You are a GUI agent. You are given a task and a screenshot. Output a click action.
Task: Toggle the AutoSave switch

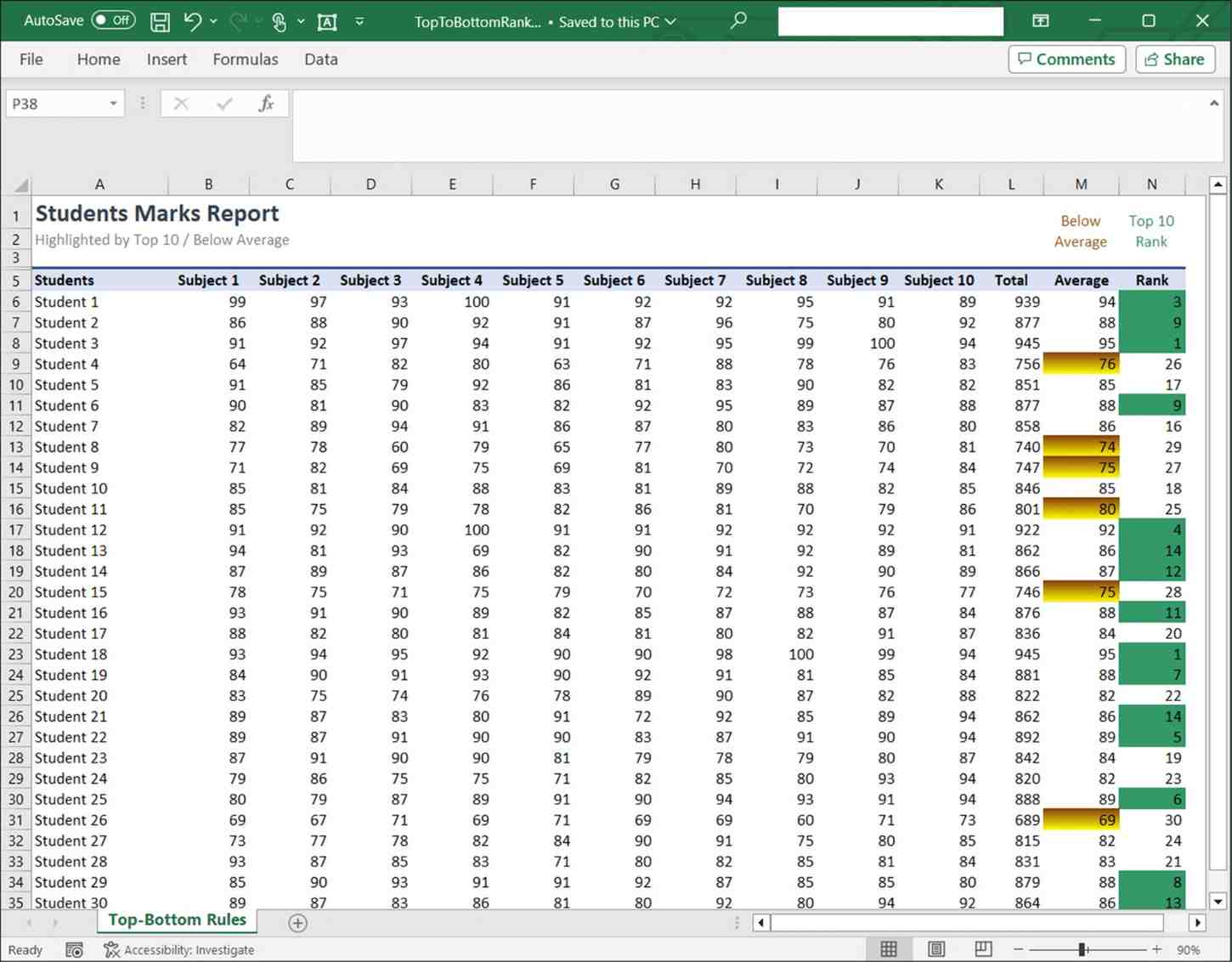pyautogui.click(x=113, y=20)
